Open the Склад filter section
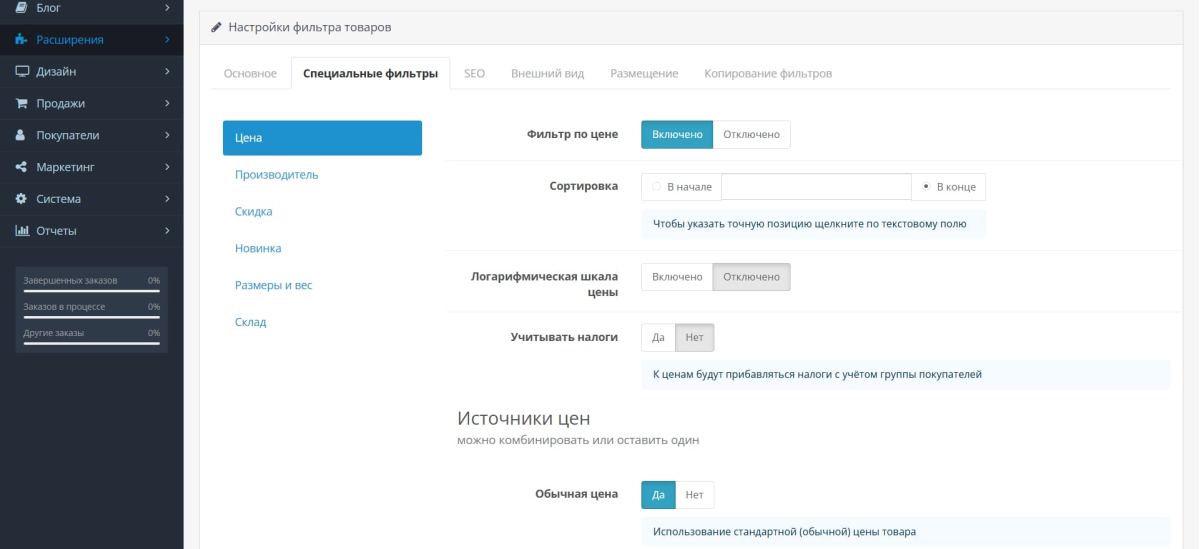The height and width of the screenshot is (549, 1200). pyautogui.click(x=322, y=322)
